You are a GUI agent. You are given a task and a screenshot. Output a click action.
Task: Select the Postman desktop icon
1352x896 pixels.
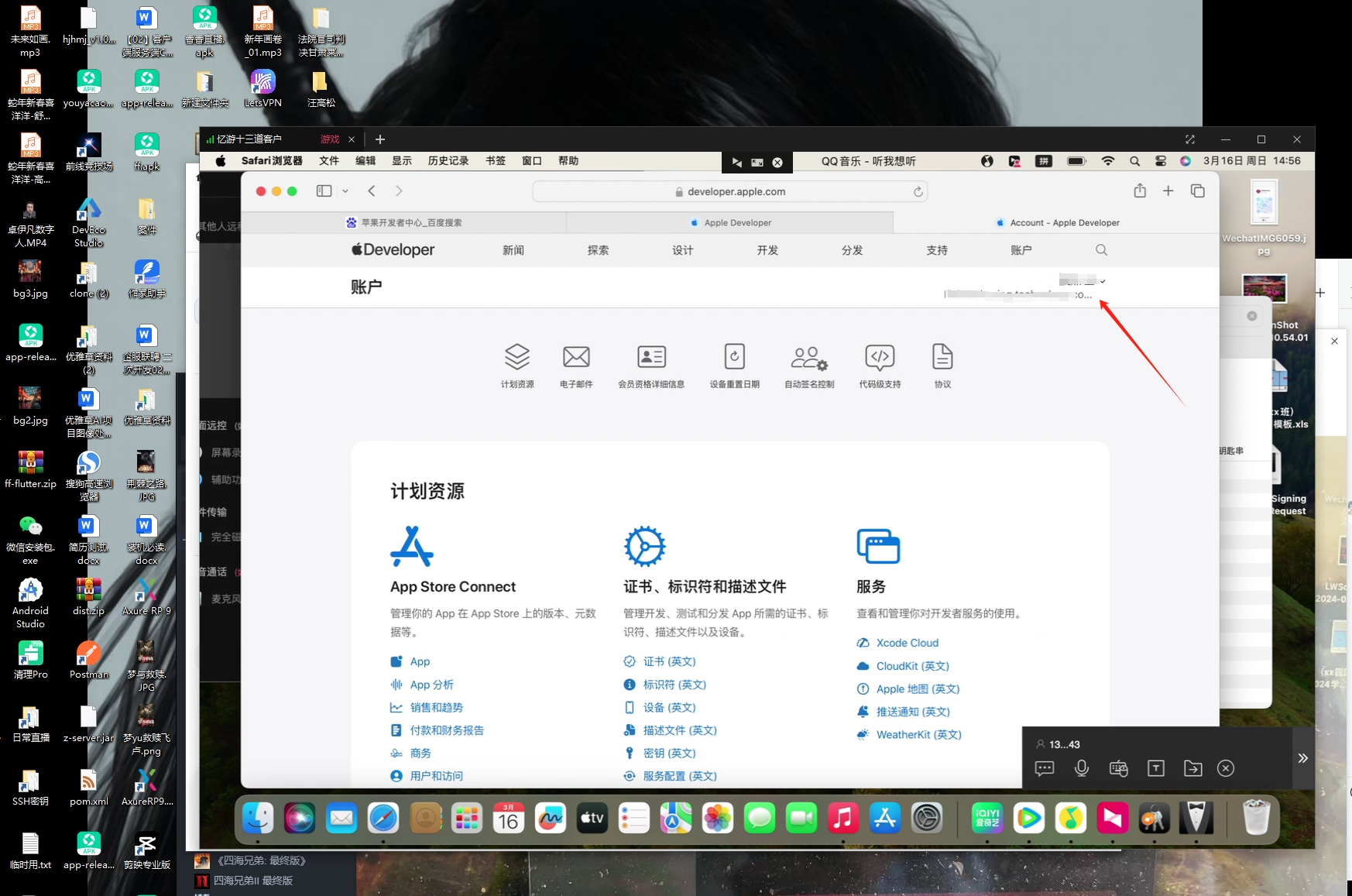(89, 661)
